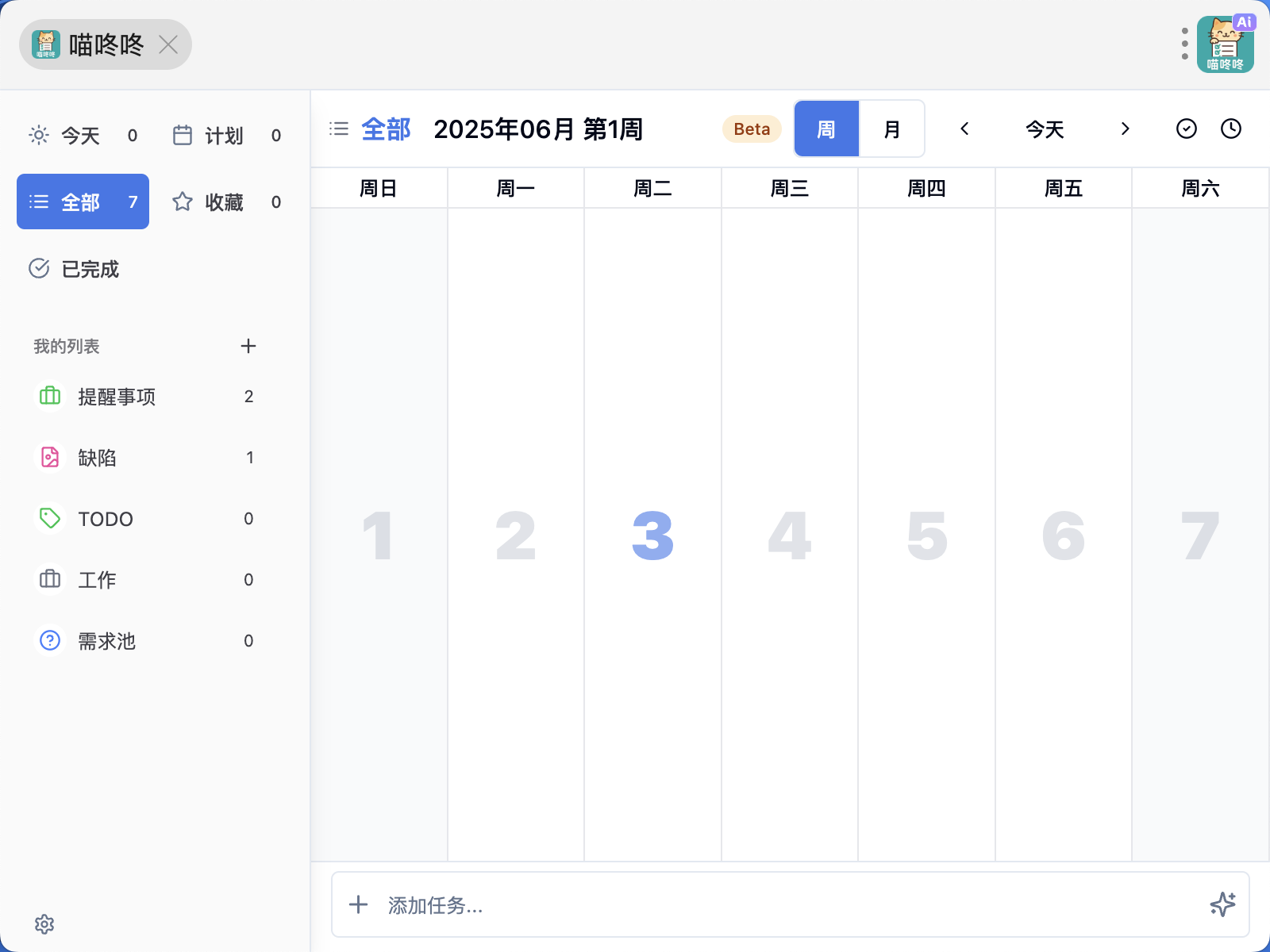Click the AI sparkle icon in task bar

click(1222, 904)
